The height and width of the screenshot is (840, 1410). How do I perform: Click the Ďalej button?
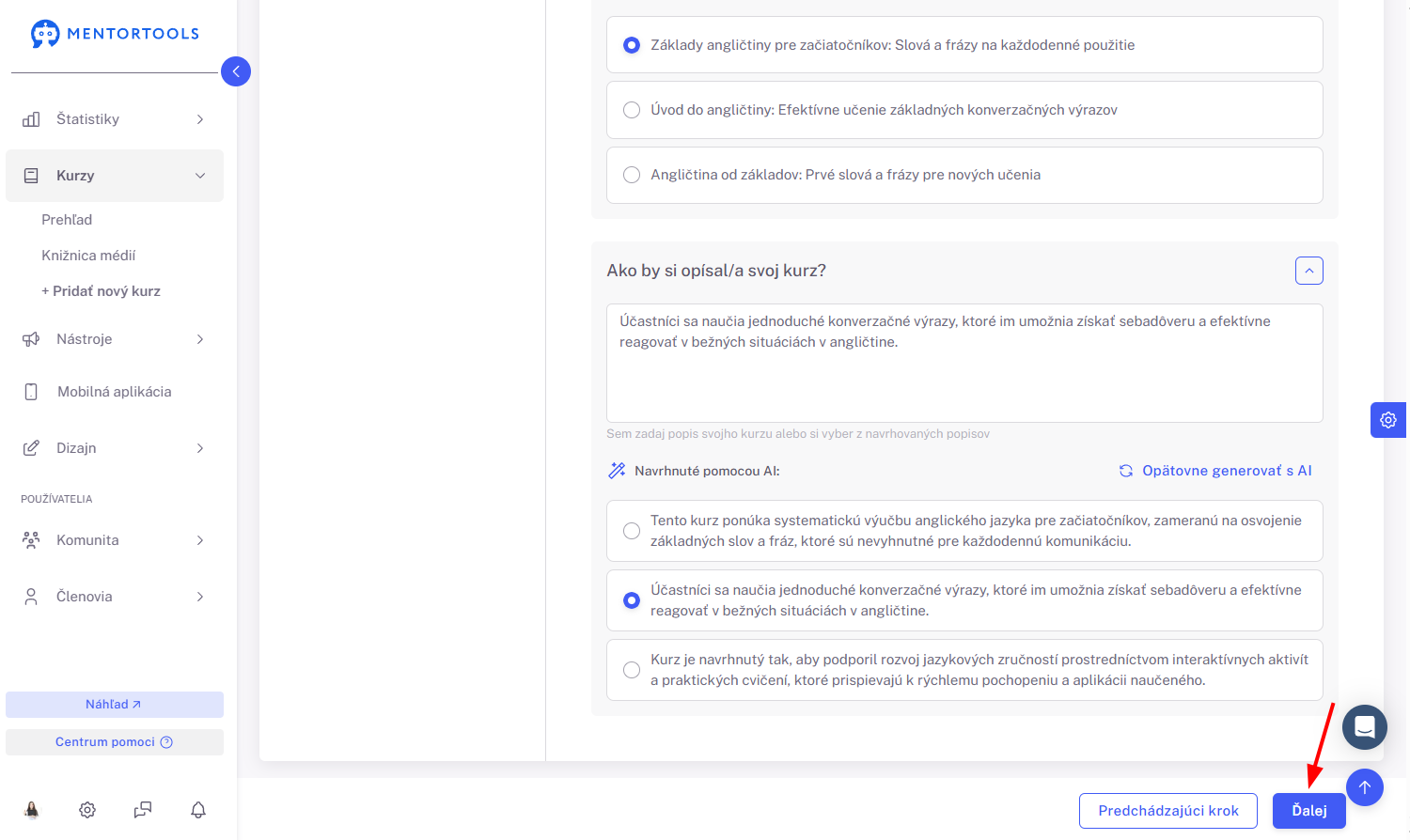[1309, 811]
